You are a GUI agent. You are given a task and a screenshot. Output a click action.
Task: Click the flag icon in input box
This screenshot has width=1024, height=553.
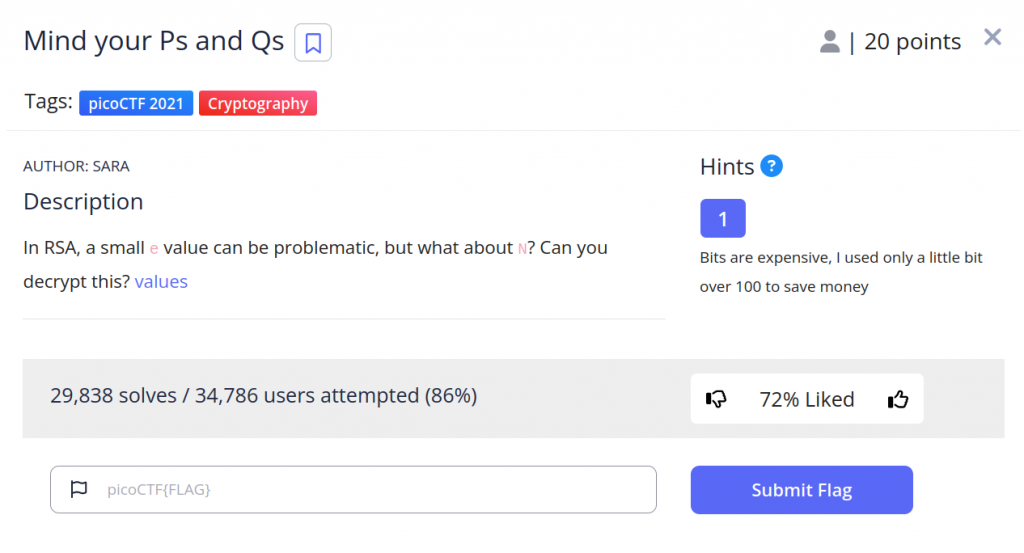pos(79,490)
